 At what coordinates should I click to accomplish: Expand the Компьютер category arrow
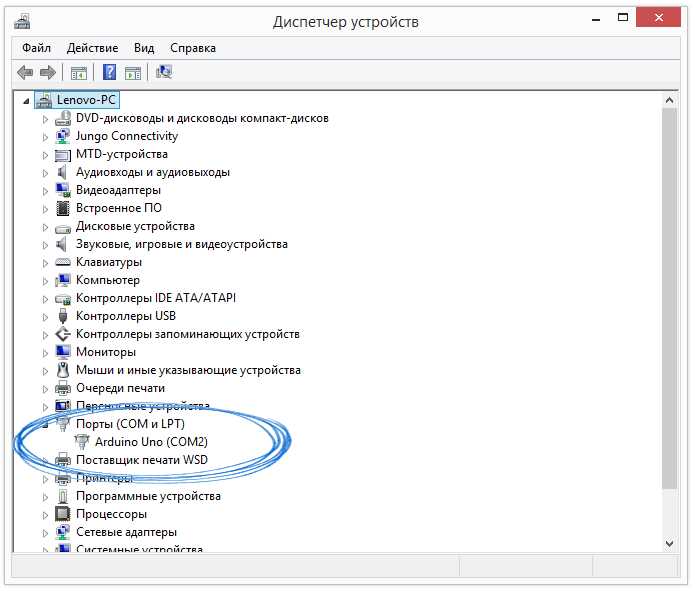[x=45, y=281]
